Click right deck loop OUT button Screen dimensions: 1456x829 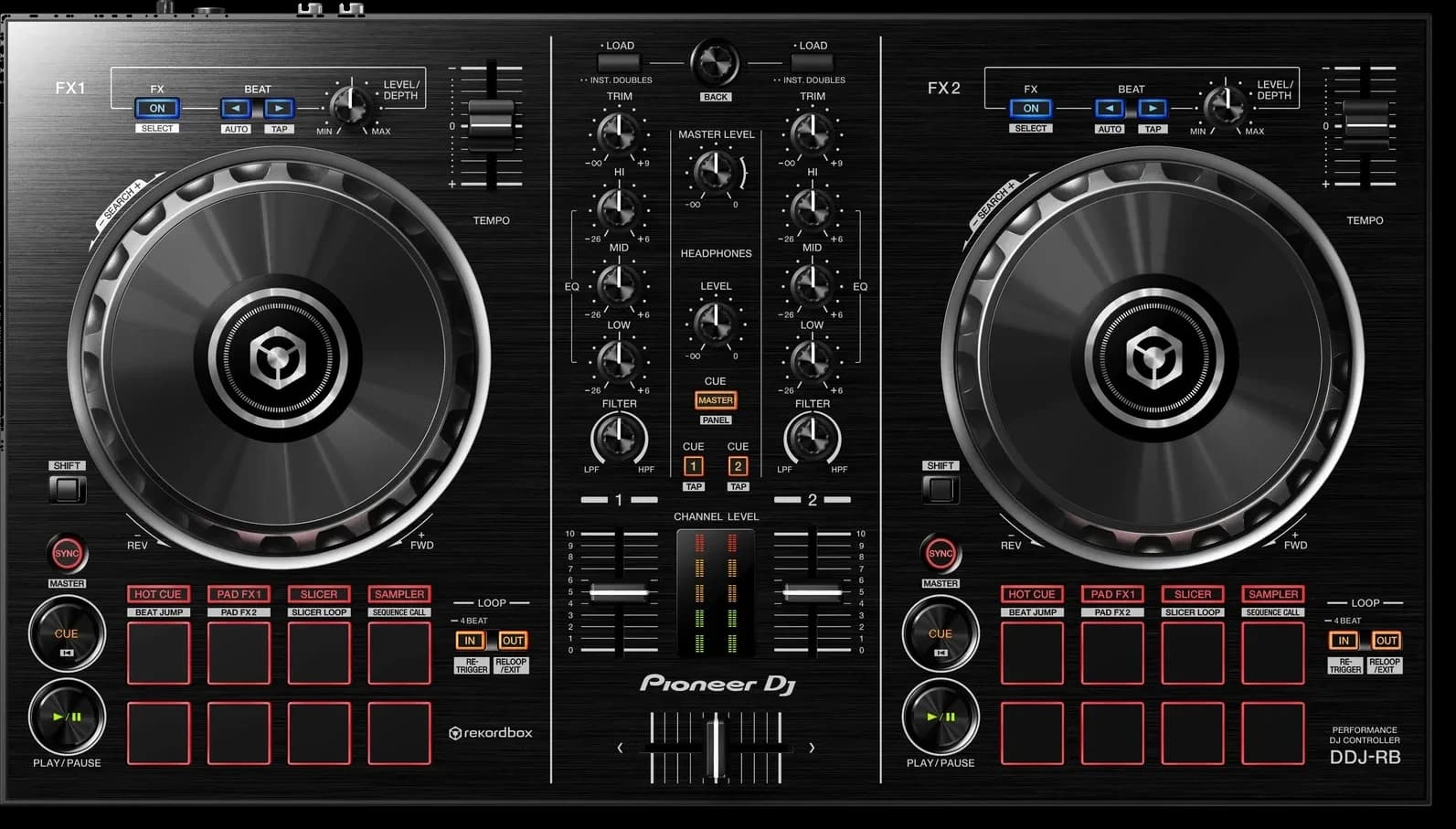[x=1387, y=641]
